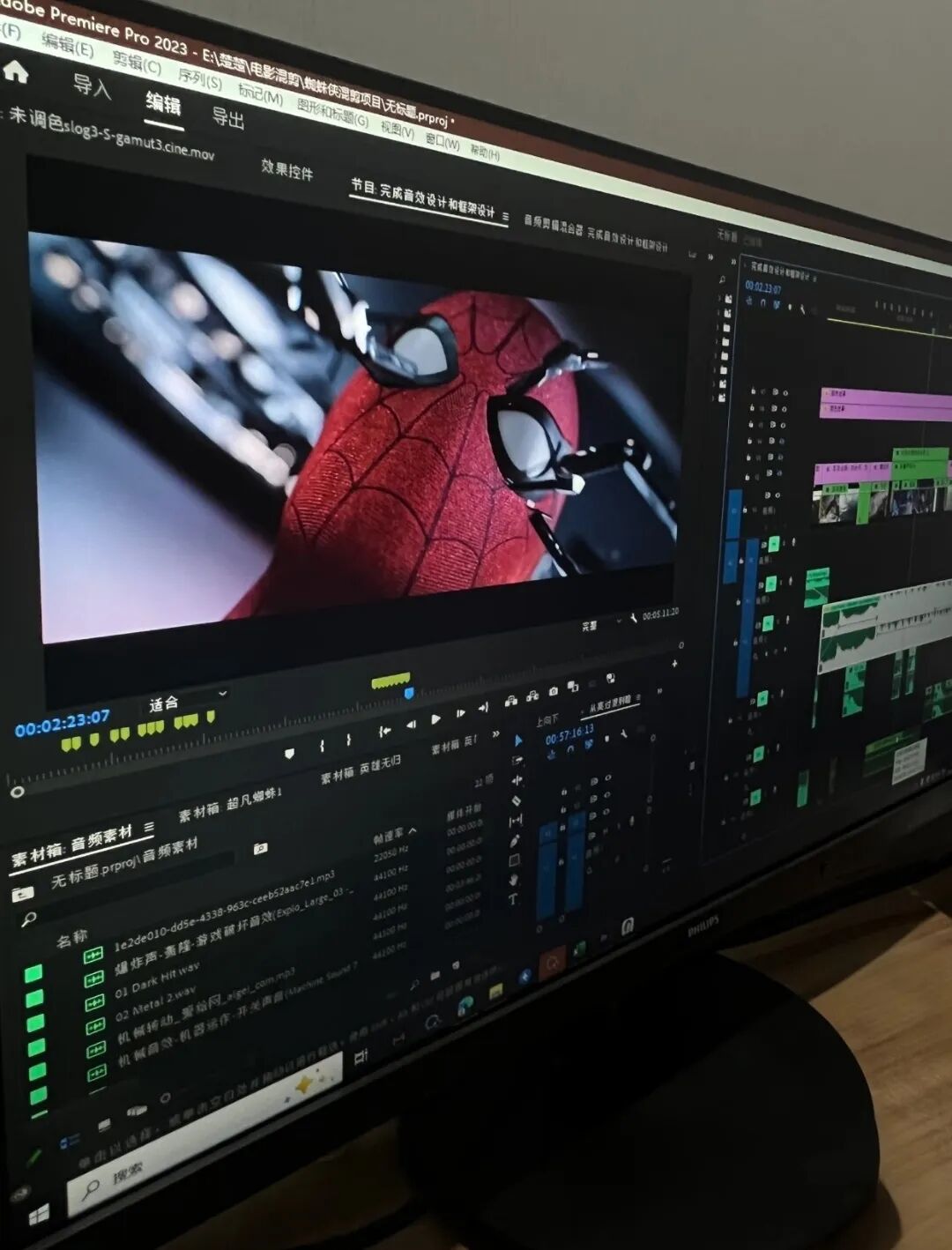Open the 适合 zoom level dropdown
The height and width of the screenshot is (1250, 952).
188,701
